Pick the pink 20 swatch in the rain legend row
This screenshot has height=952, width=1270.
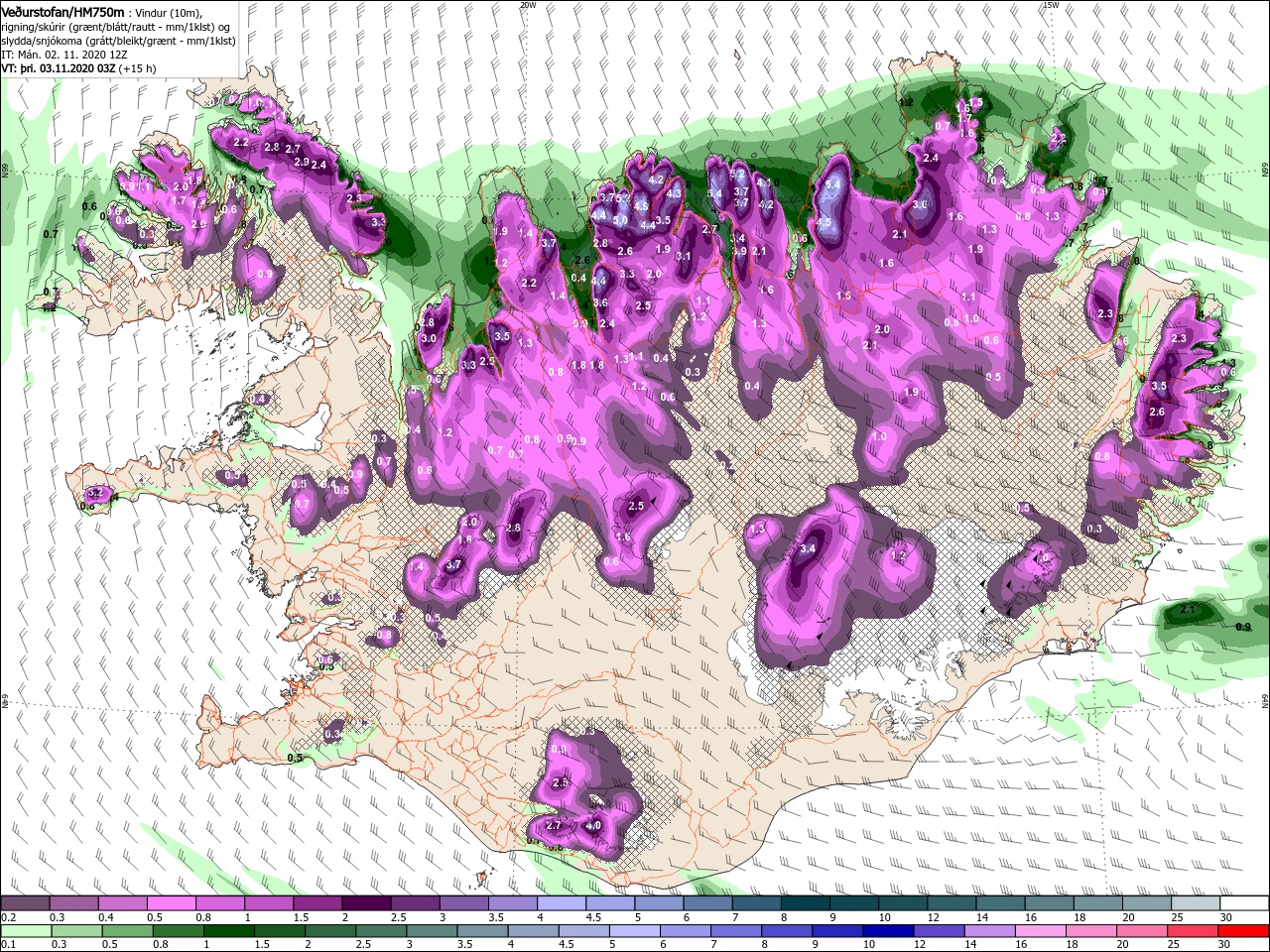pyautogui.click(x=1143, y=931)
